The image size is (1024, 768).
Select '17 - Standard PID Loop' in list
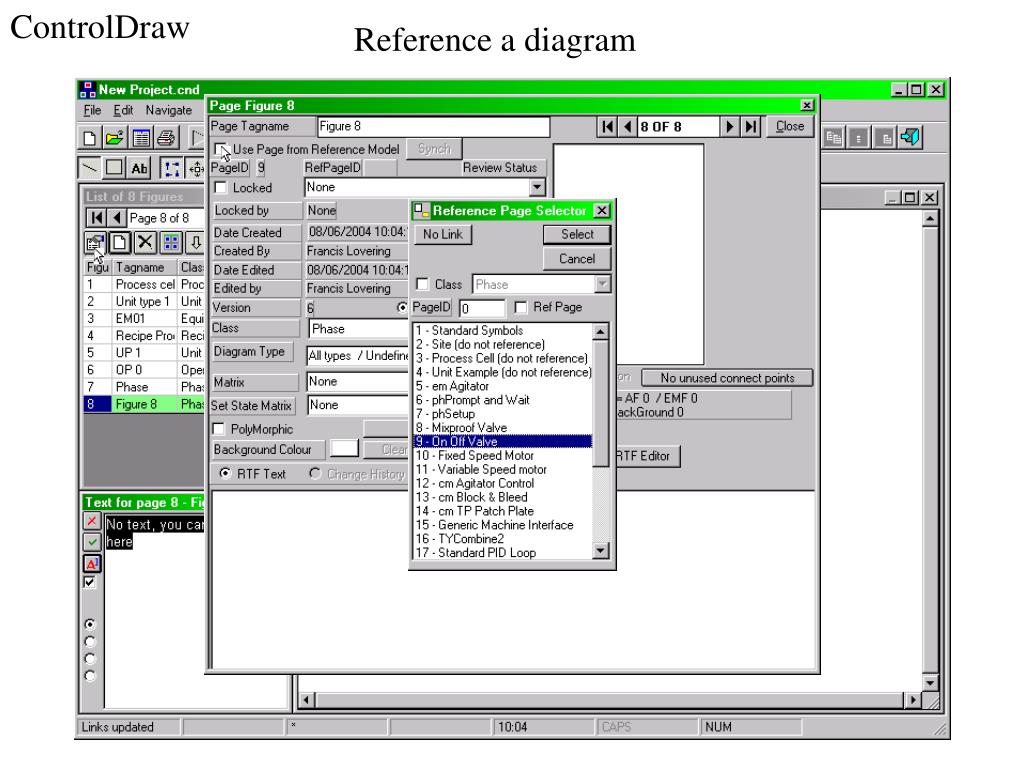[x=503, y=552]
